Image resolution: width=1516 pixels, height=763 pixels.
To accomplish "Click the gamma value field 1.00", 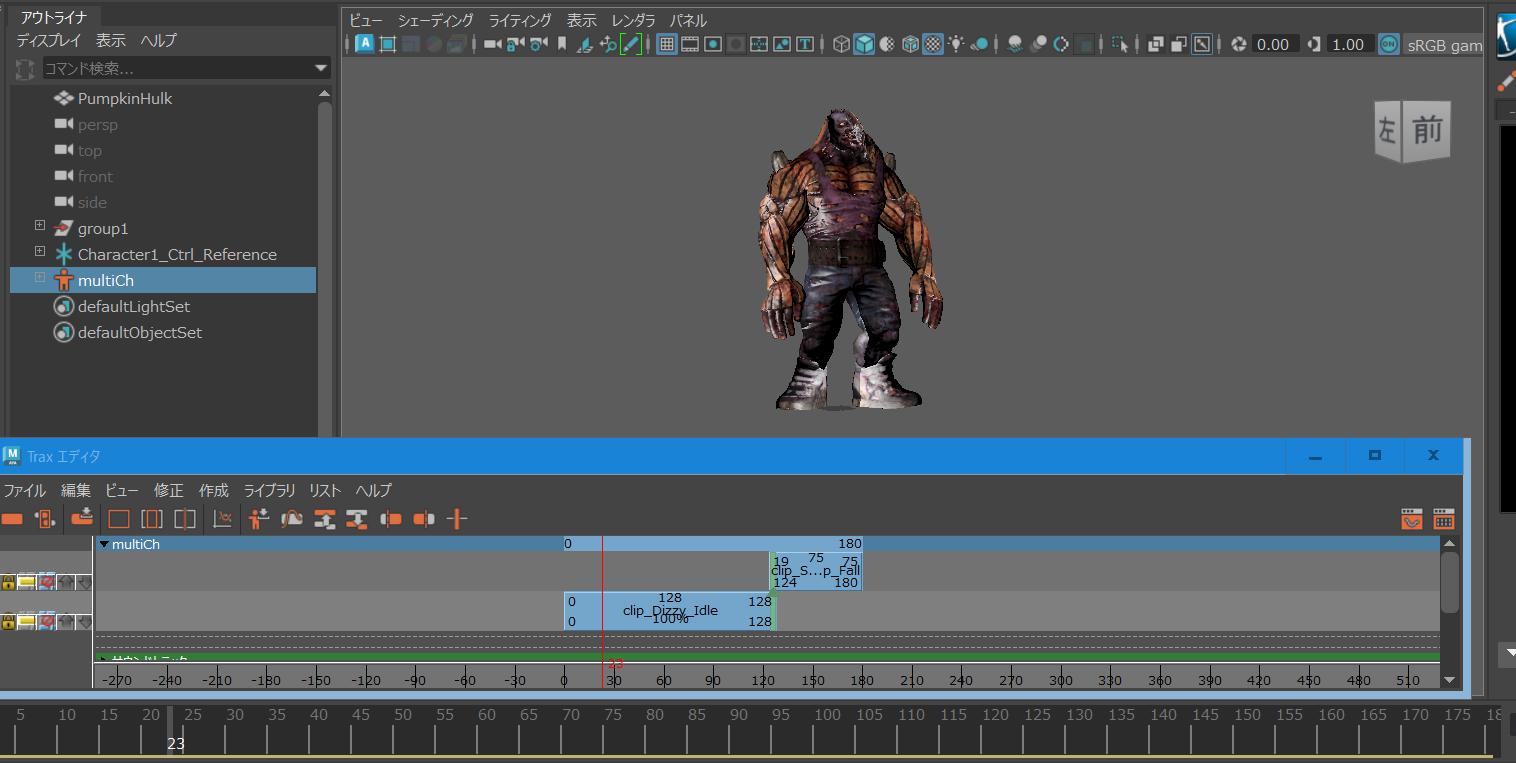I will 1349,44.
